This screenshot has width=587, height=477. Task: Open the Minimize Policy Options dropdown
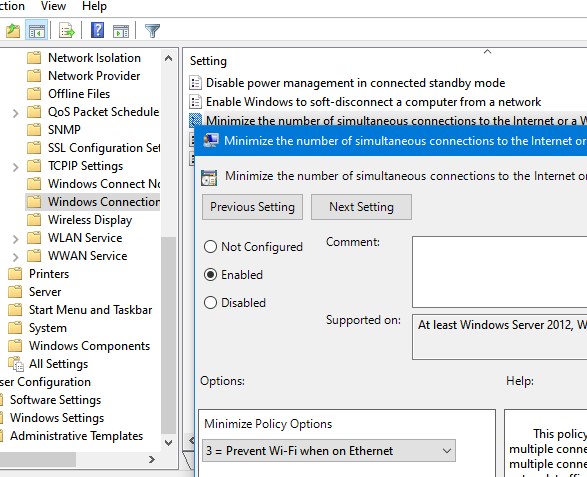pyautogui.click(x=329, y=450)
